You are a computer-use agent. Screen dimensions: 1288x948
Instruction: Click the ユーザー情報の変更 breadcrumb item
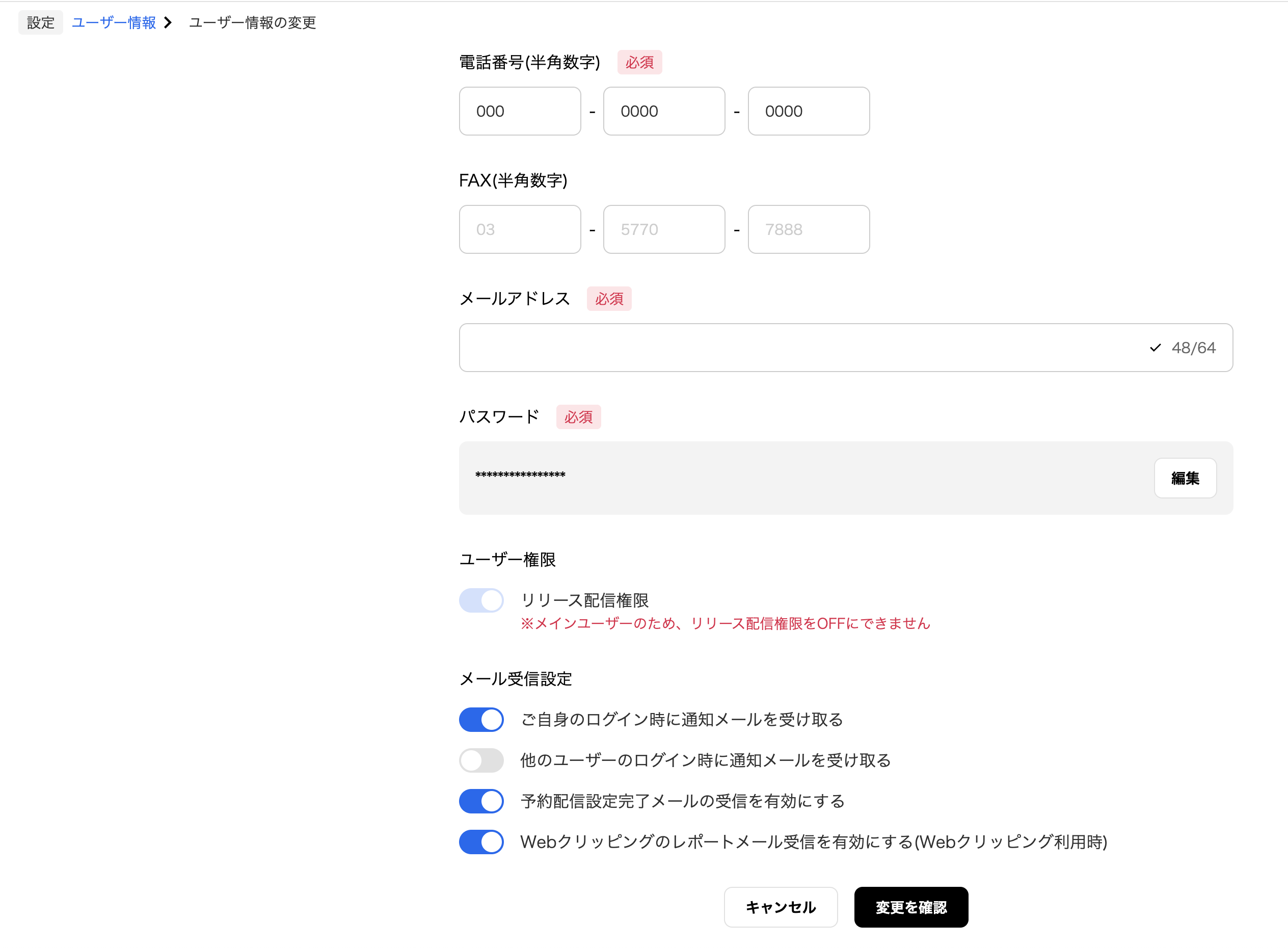[252, 23]
